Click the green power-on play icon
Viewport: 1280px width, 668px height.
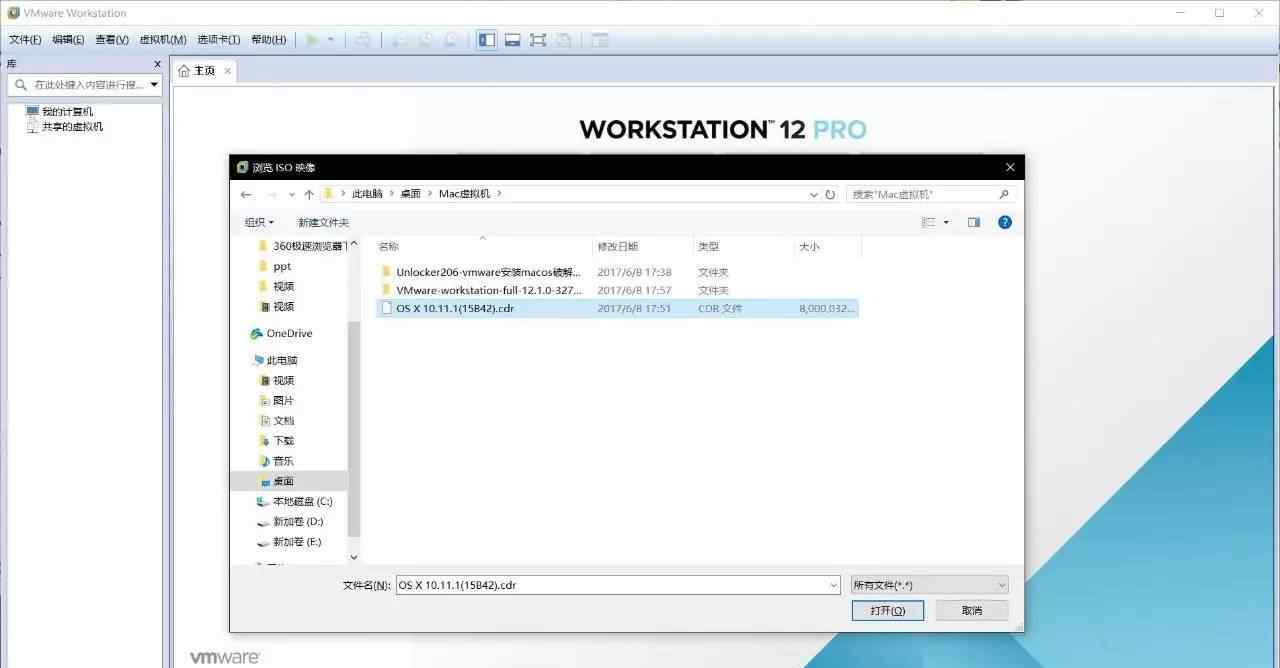tap(313, 40)
